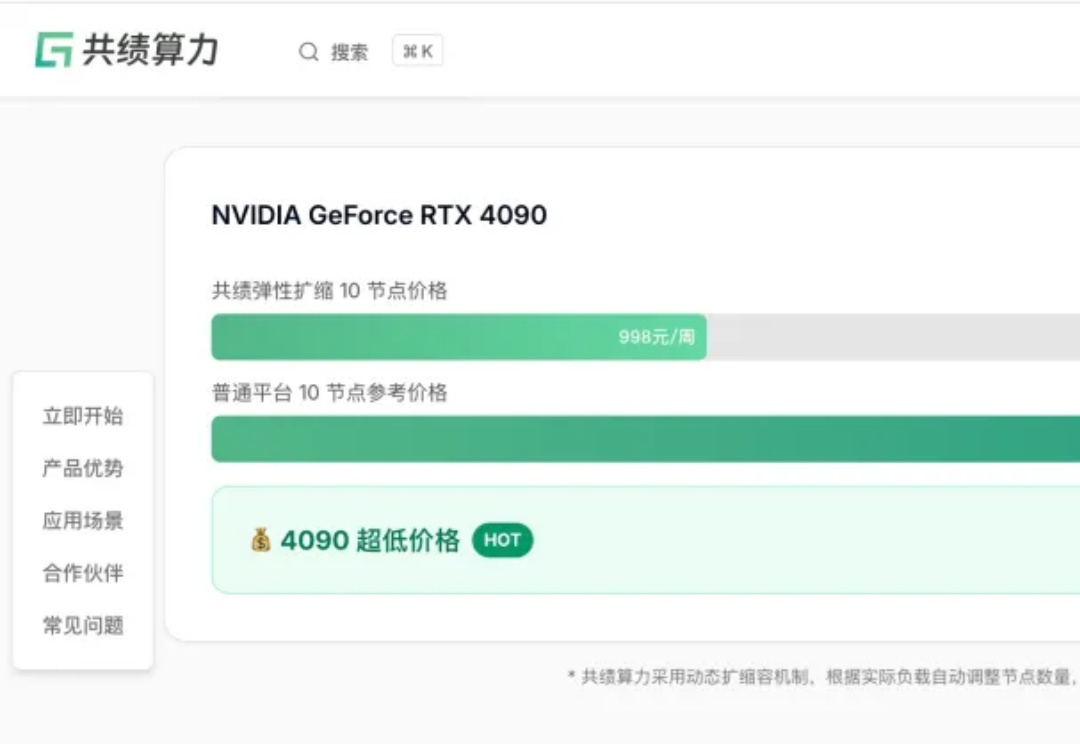Click the NVIDIA GeForce RTX 4090 title
The height and width of the screenshot is (744, 1080).
pos(380,215)
